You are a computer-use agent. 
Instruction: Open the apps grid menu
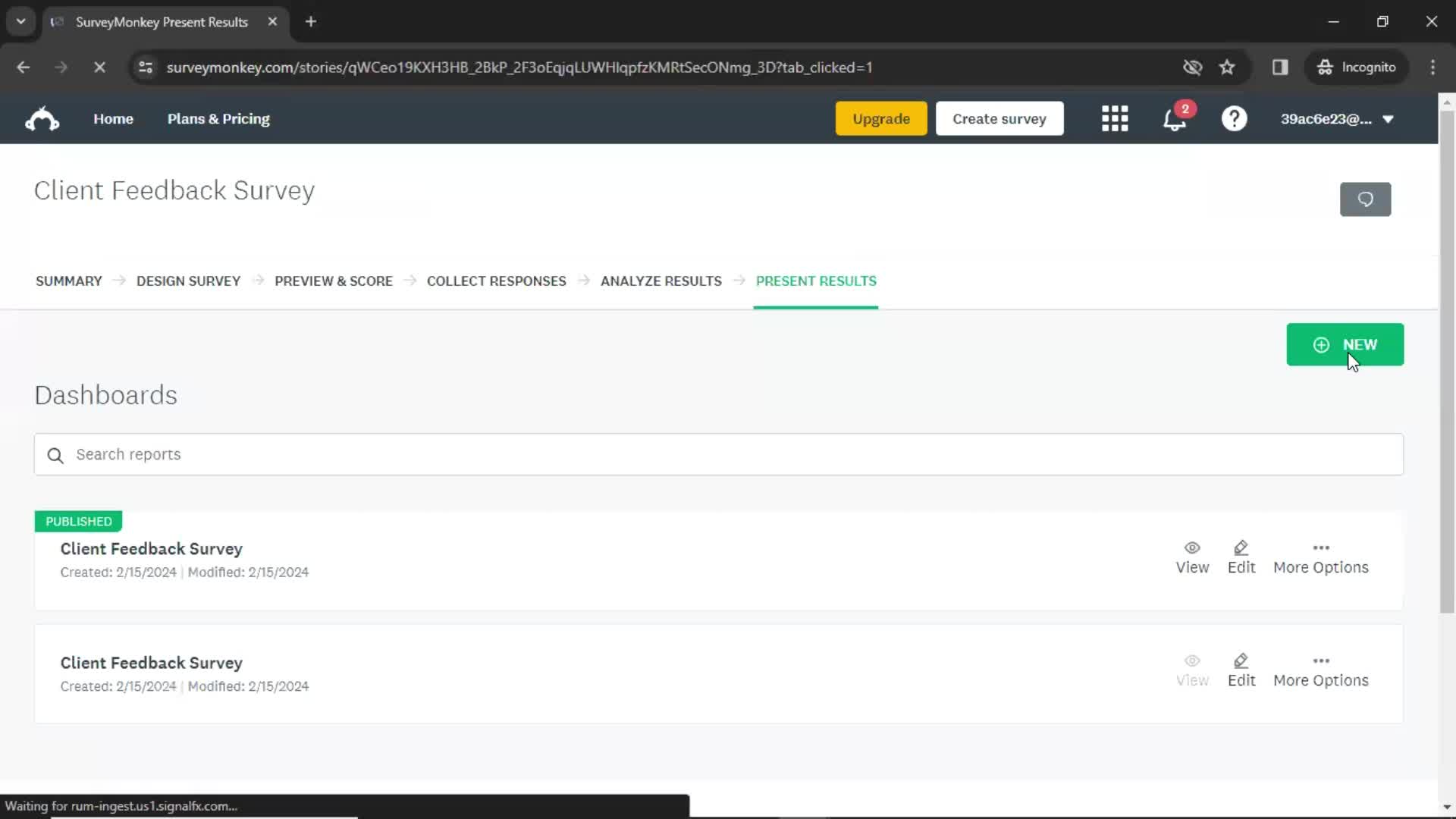tap(1114, 119)
